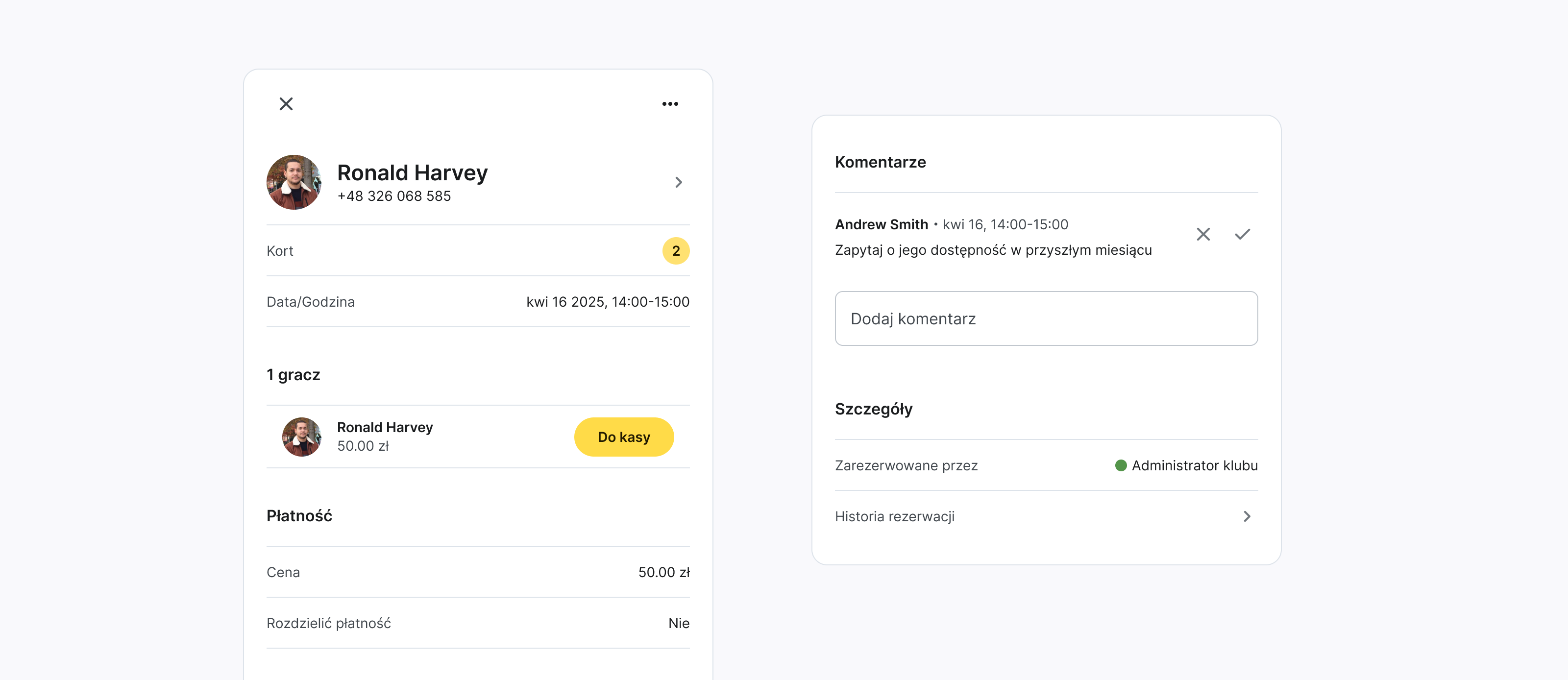Expand Ronald Harvey profile chevron arrow
This screenshot has width=1568, height=680.
coord(678,182)
